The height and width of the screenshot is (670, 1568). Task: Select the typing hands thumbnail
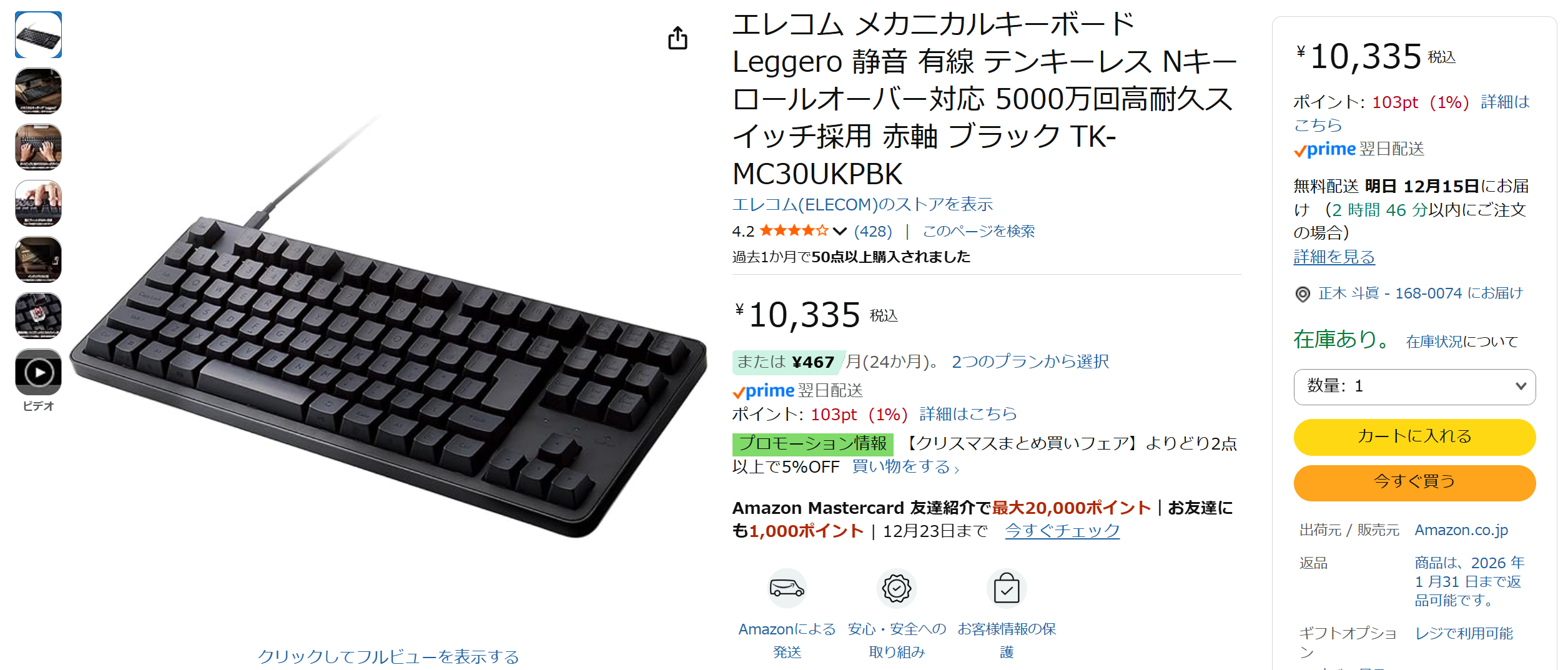(39, 147)
